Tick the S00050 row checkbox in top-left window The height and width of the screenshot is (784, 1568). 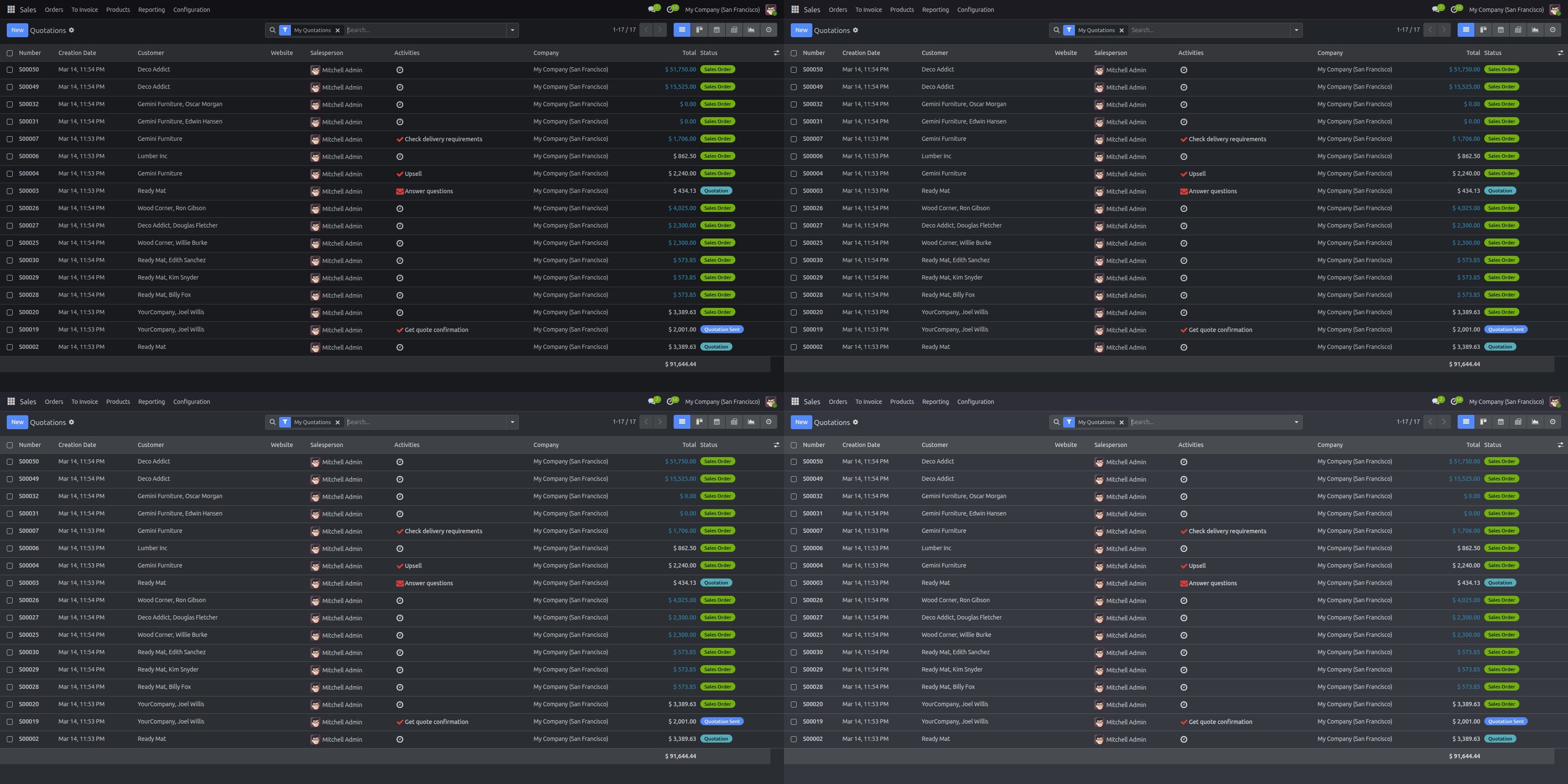pyautogui.click(x=10, y=70)
